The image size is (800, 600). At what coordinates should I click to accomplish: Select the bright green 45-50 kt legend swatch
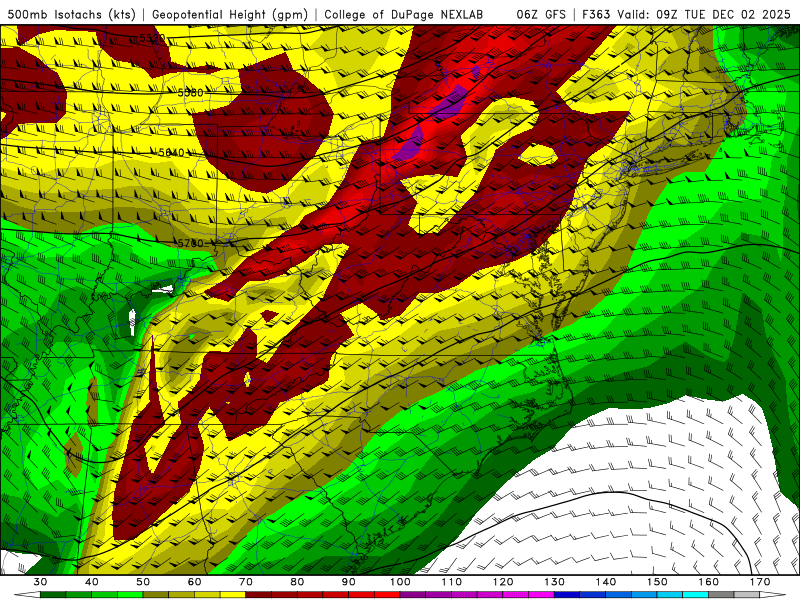click(x=130, y=595)
